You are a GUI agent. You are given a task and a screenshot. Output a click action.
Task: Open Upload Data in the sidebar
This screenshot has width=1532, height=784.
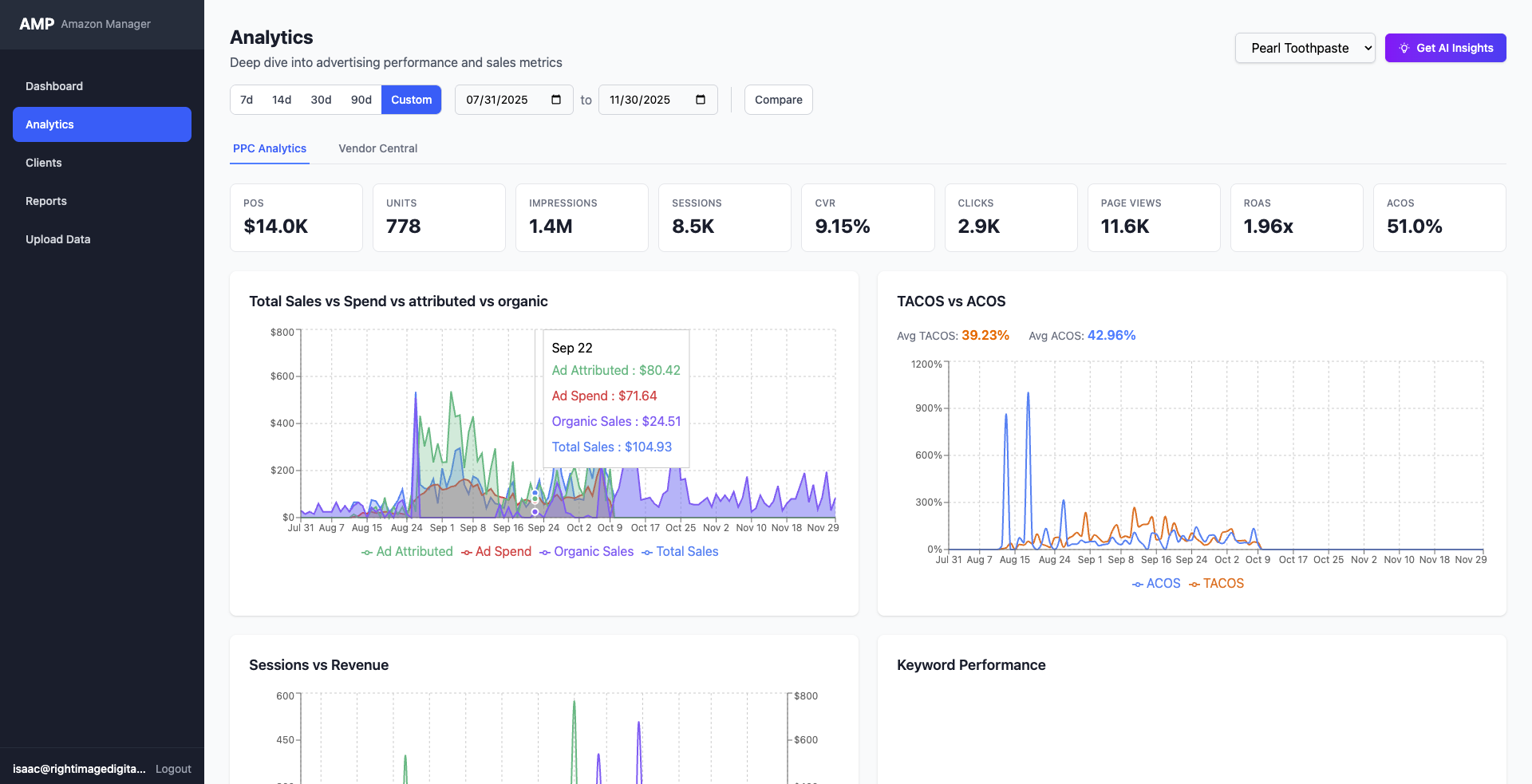tap(102, 239)
